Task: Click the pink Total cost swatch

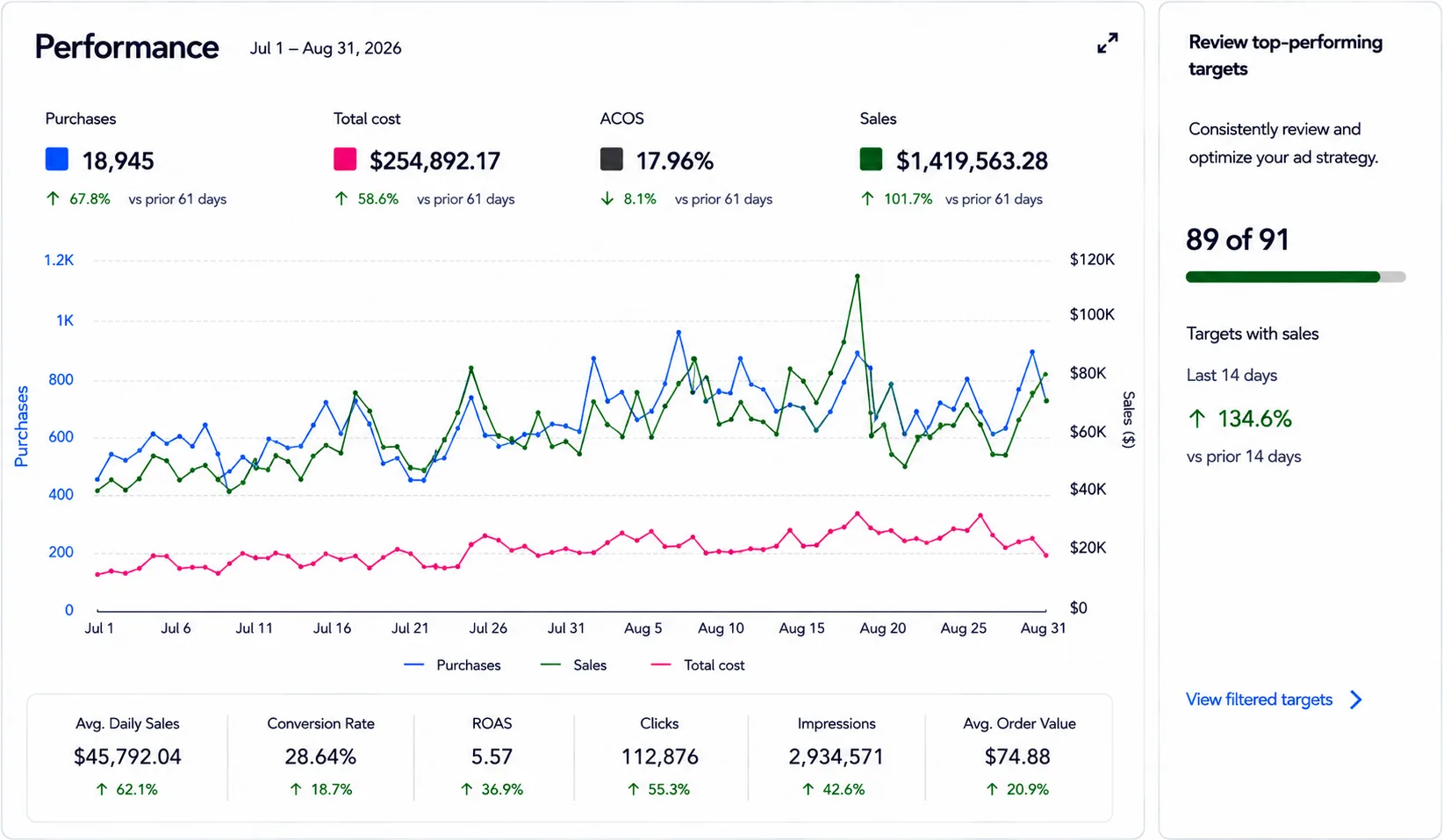Action: pyautogui.click(x=345, y=159)
